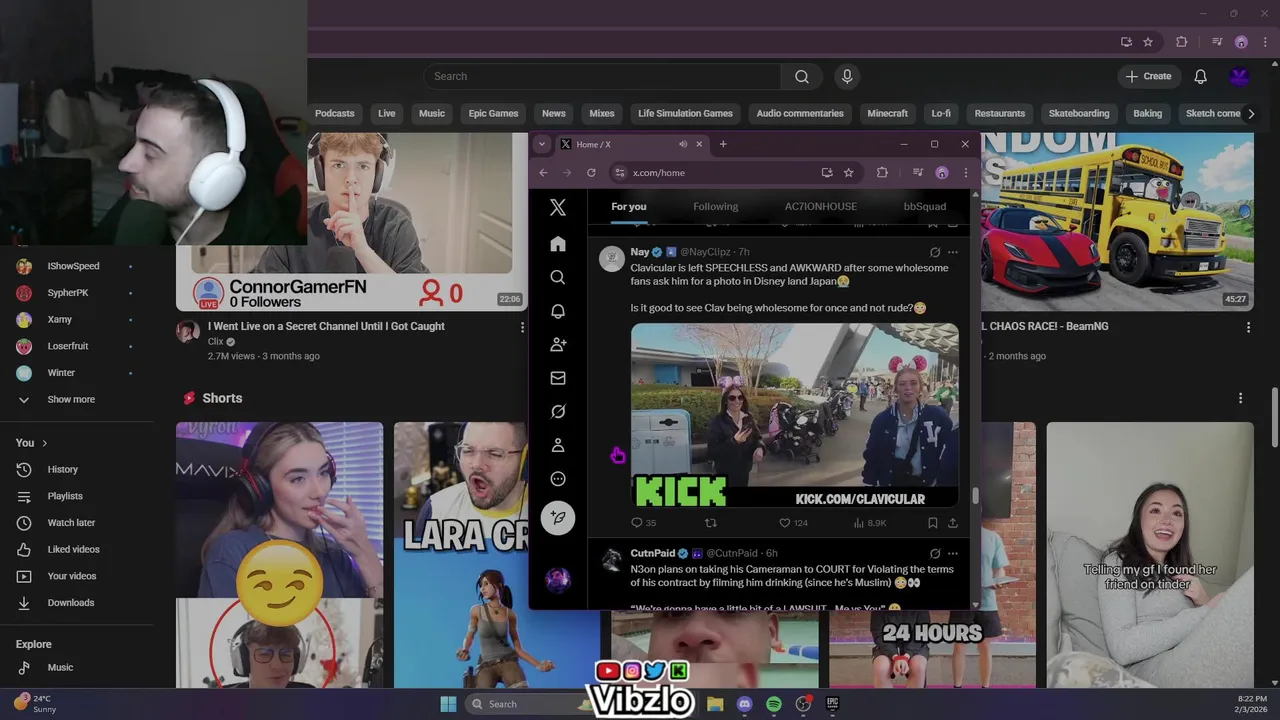Open X account avatar at sidebar bottom
Screen dimensions: 1280x720
point(558,579)
